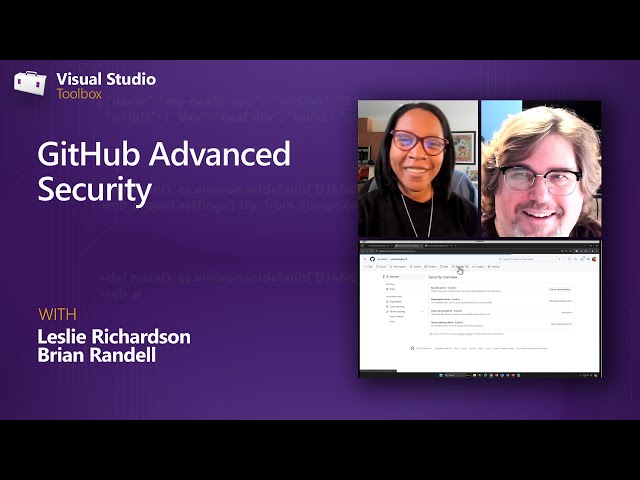Screen dimensions: 640x480
Task: Click the shield icon beside Security tab
Action: [453, 267]
